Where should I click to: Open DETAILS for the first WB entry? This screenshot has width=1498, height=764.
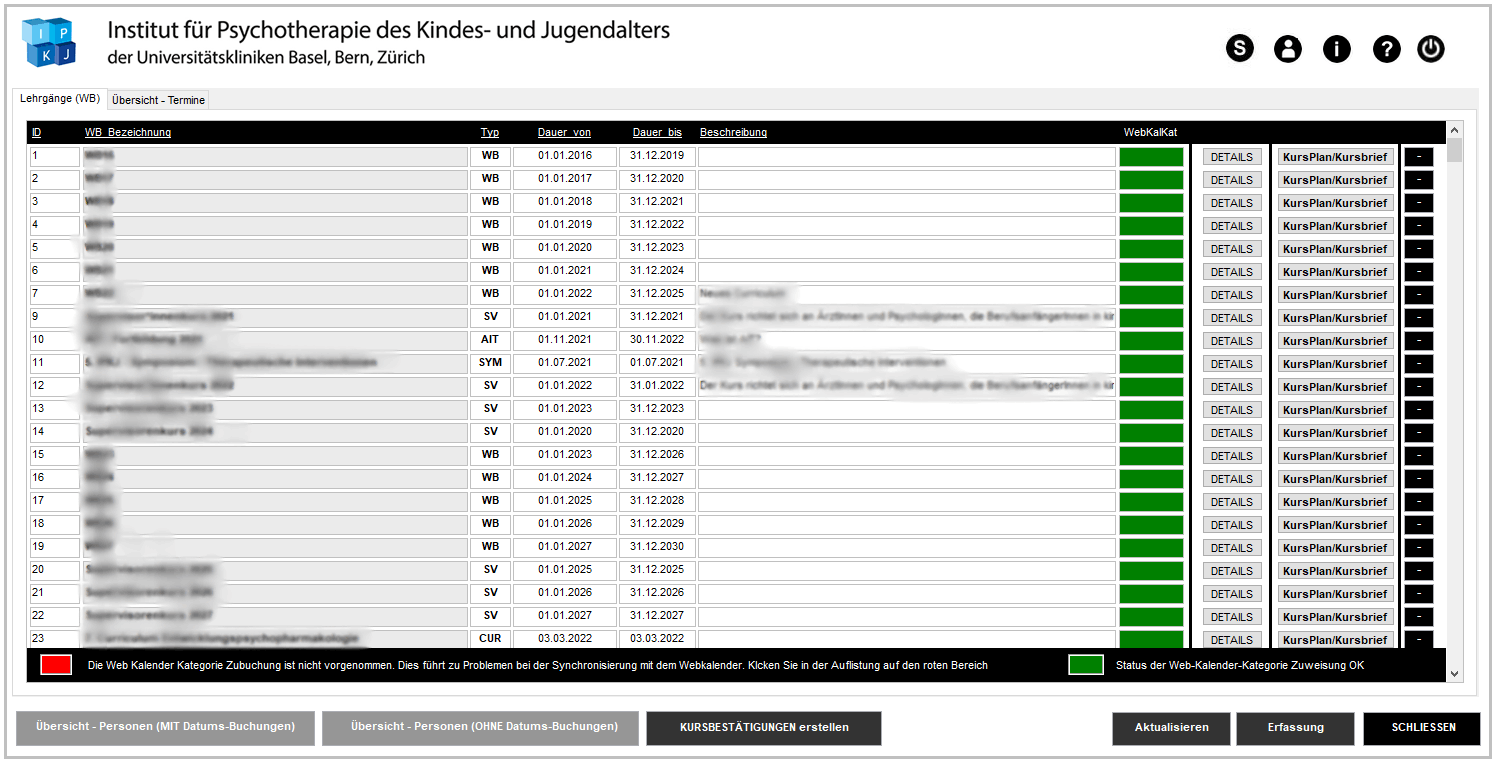[x=1232, y=156]
